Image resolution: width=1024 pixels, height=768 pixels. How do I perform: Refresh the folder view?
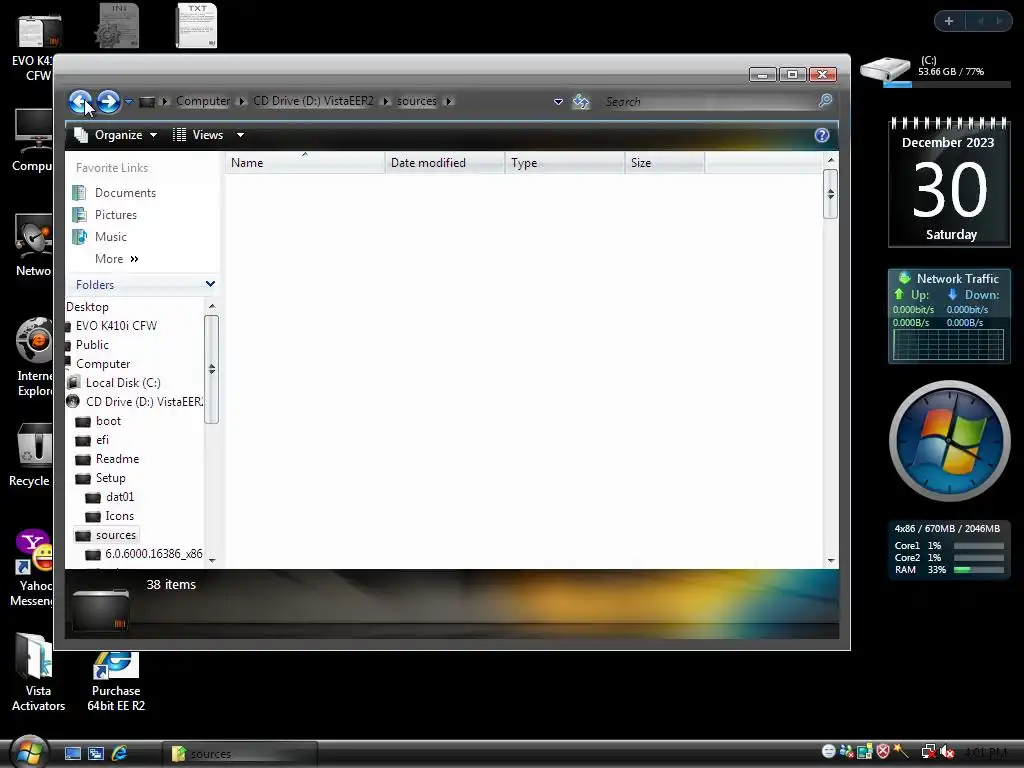coord(581,102)
